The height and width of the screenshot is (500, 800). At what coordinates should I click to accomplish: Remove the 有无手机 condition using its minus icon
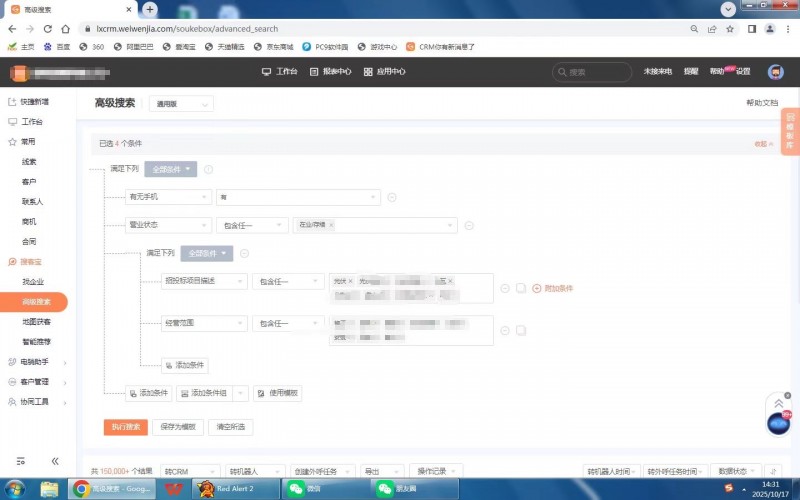pos(392,197)
